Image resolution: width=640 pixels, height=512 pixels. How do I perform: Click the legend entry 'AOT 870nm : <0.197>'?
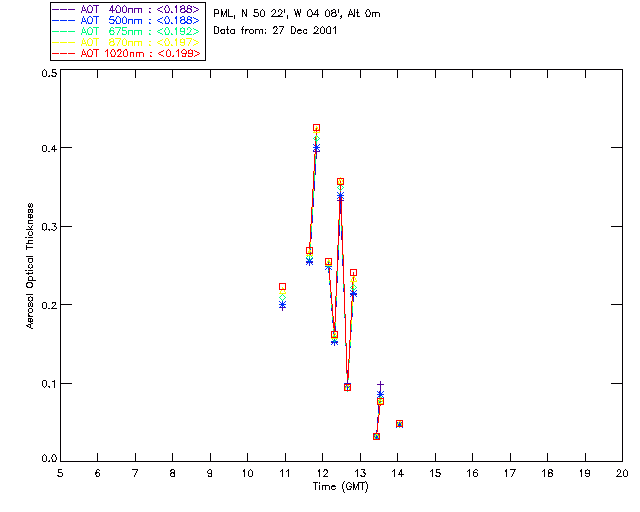[126, 42]
